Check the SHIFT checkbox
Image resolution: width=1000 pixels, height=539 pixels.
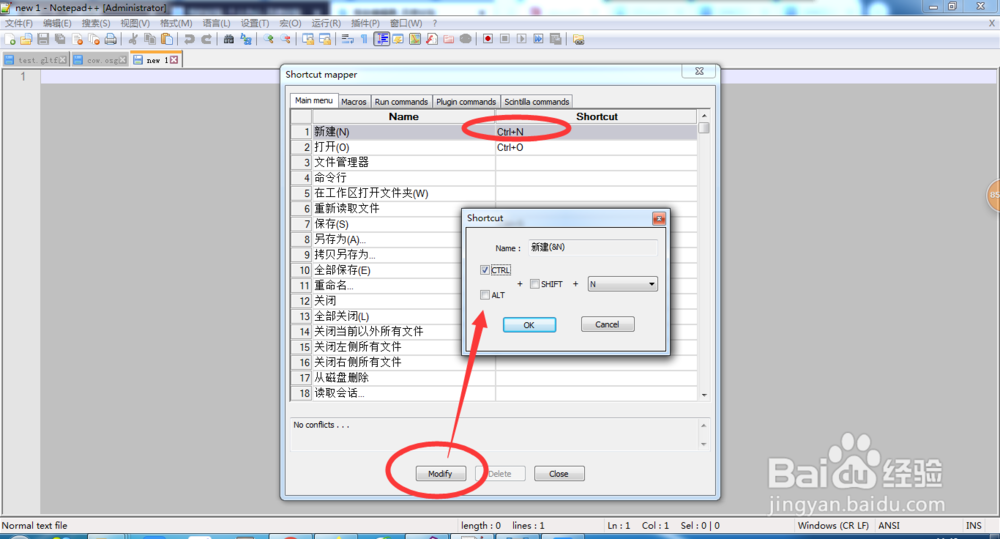pos(534,284)
